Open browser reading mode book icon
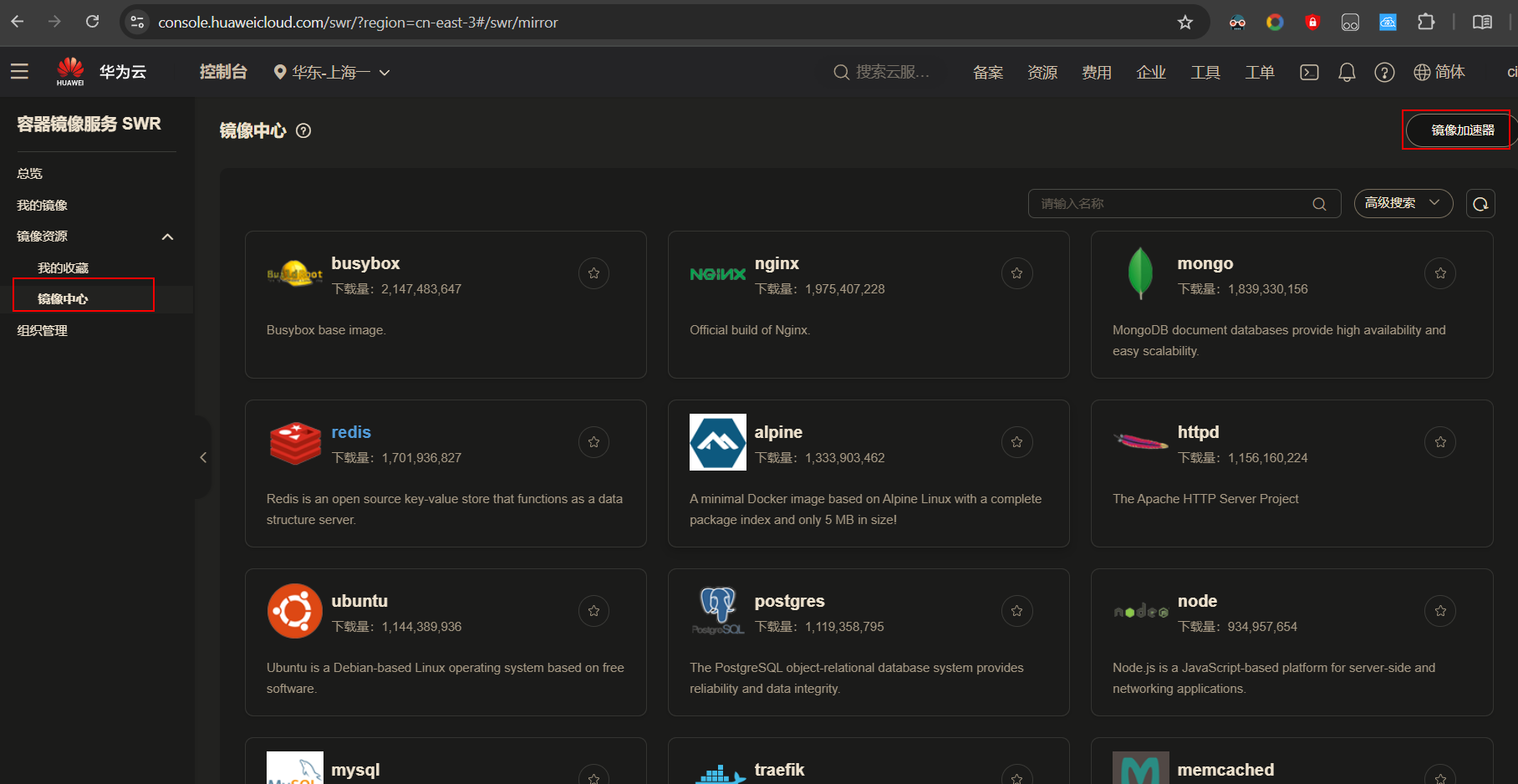The height and width of the screenshot is (784, 1518). click(1482, 23)
